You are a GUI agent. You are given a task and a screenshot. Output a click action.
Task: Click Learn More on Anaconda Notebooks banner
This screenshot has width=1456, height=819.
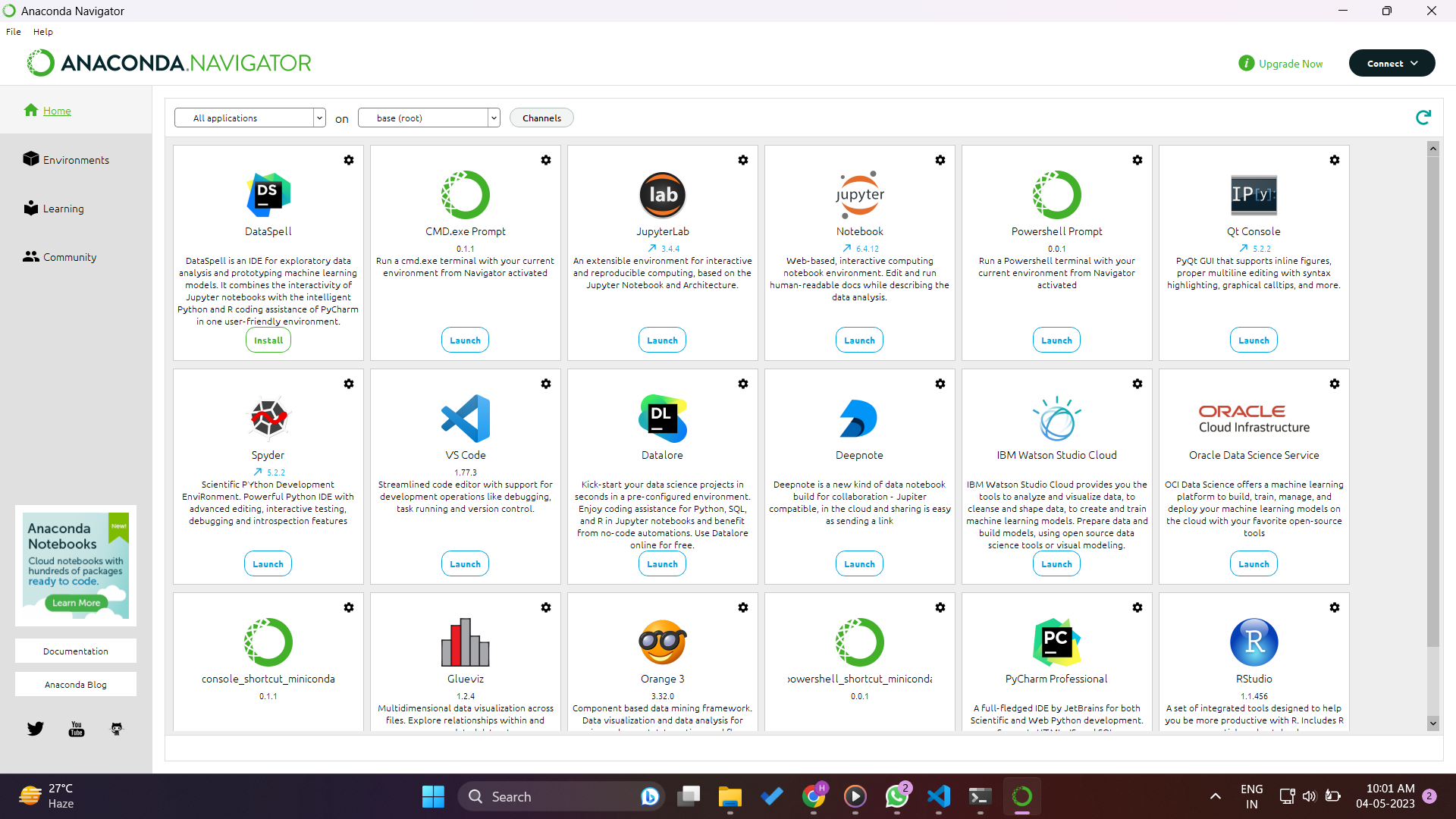(76, 603)
